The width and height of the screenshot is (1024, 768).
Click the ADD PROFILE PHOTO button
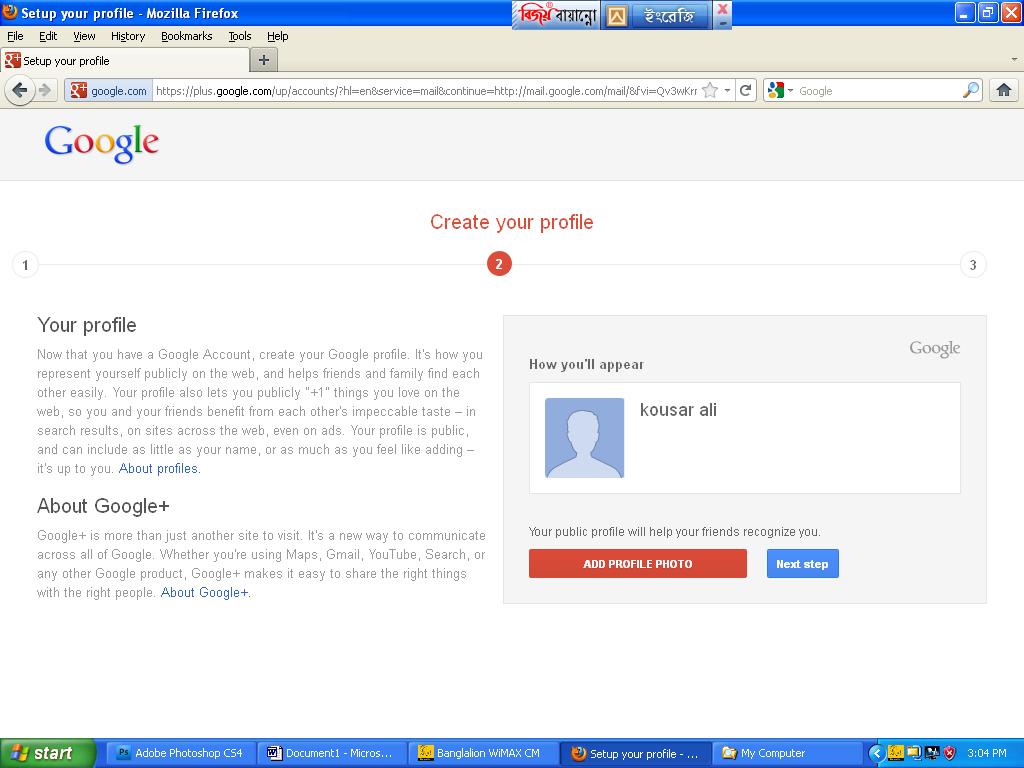[x=637, y=564]
